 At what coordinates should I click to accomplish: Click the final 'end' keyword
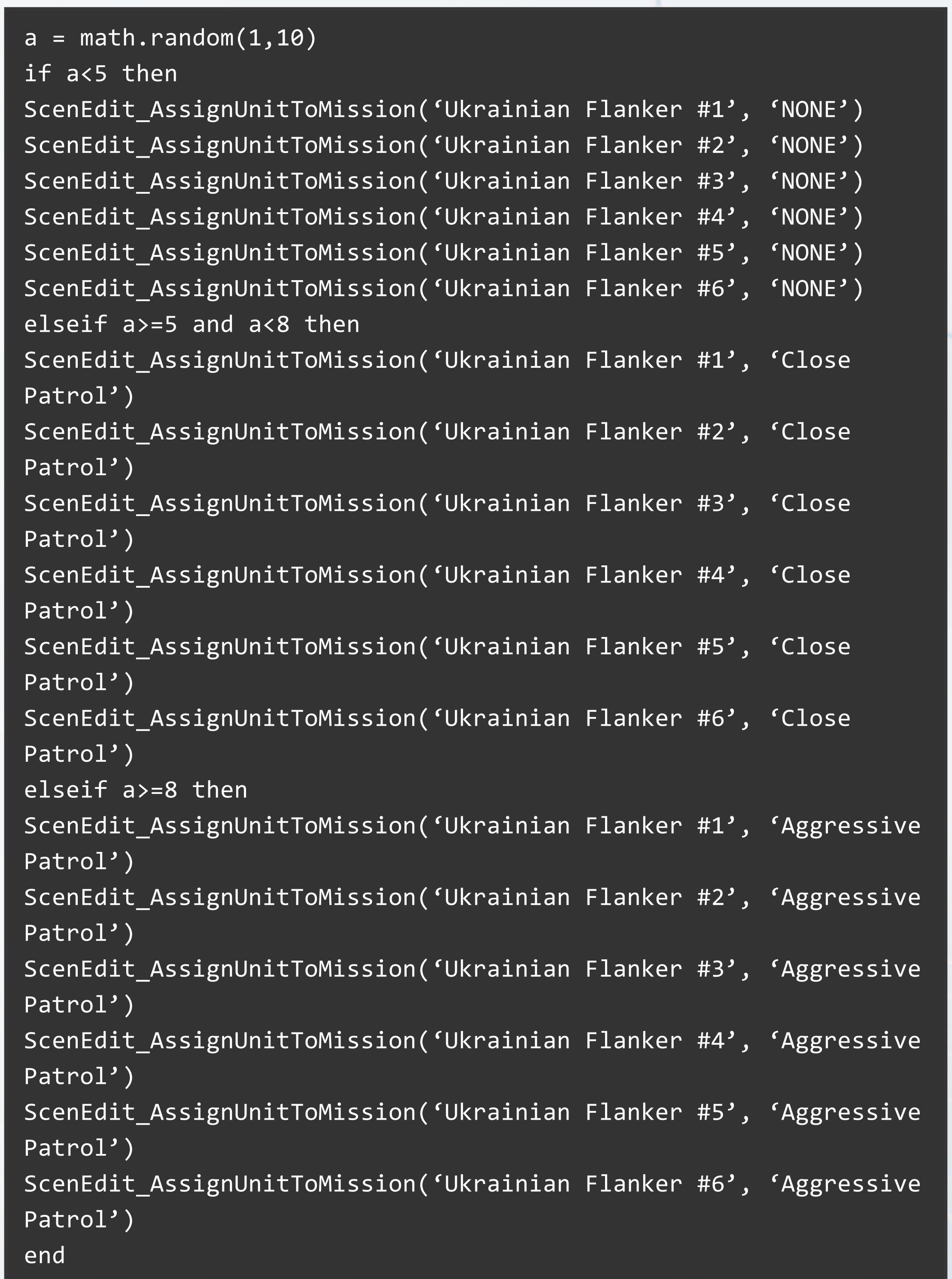point(44,1255)
